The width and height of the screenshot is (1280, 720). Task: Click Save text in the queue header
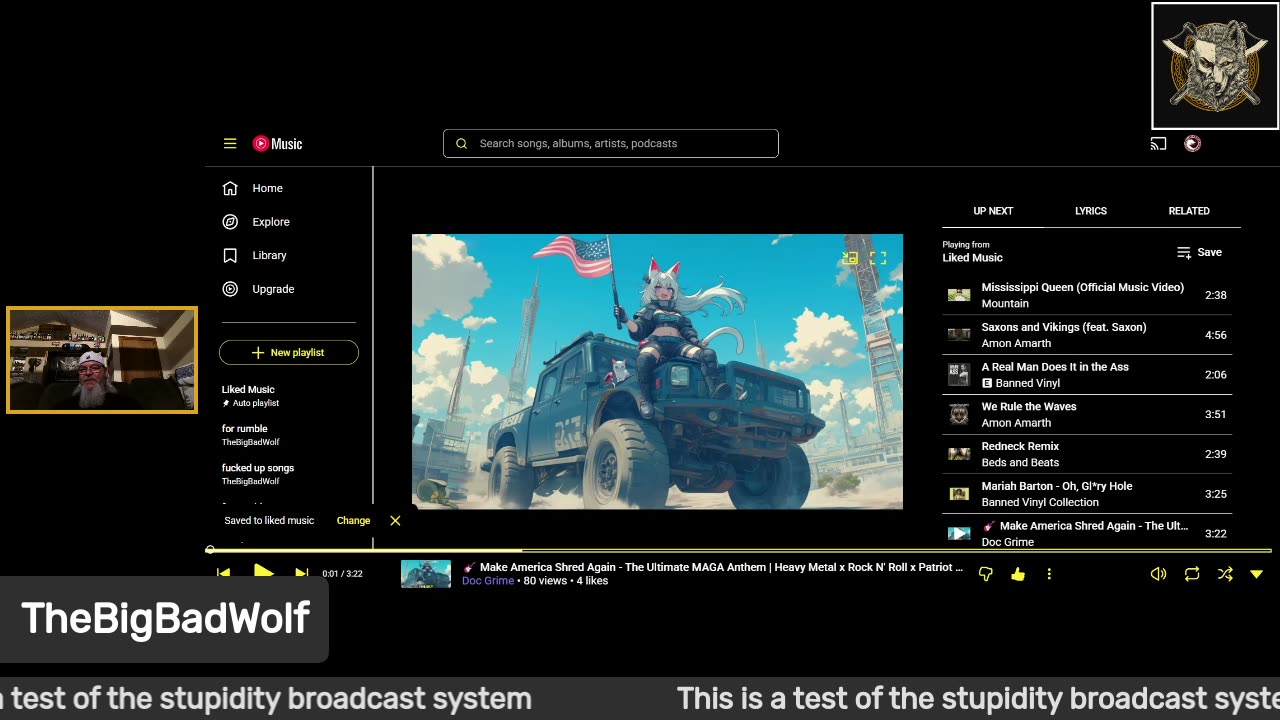pyautogui.click(x=1209, y=253)
